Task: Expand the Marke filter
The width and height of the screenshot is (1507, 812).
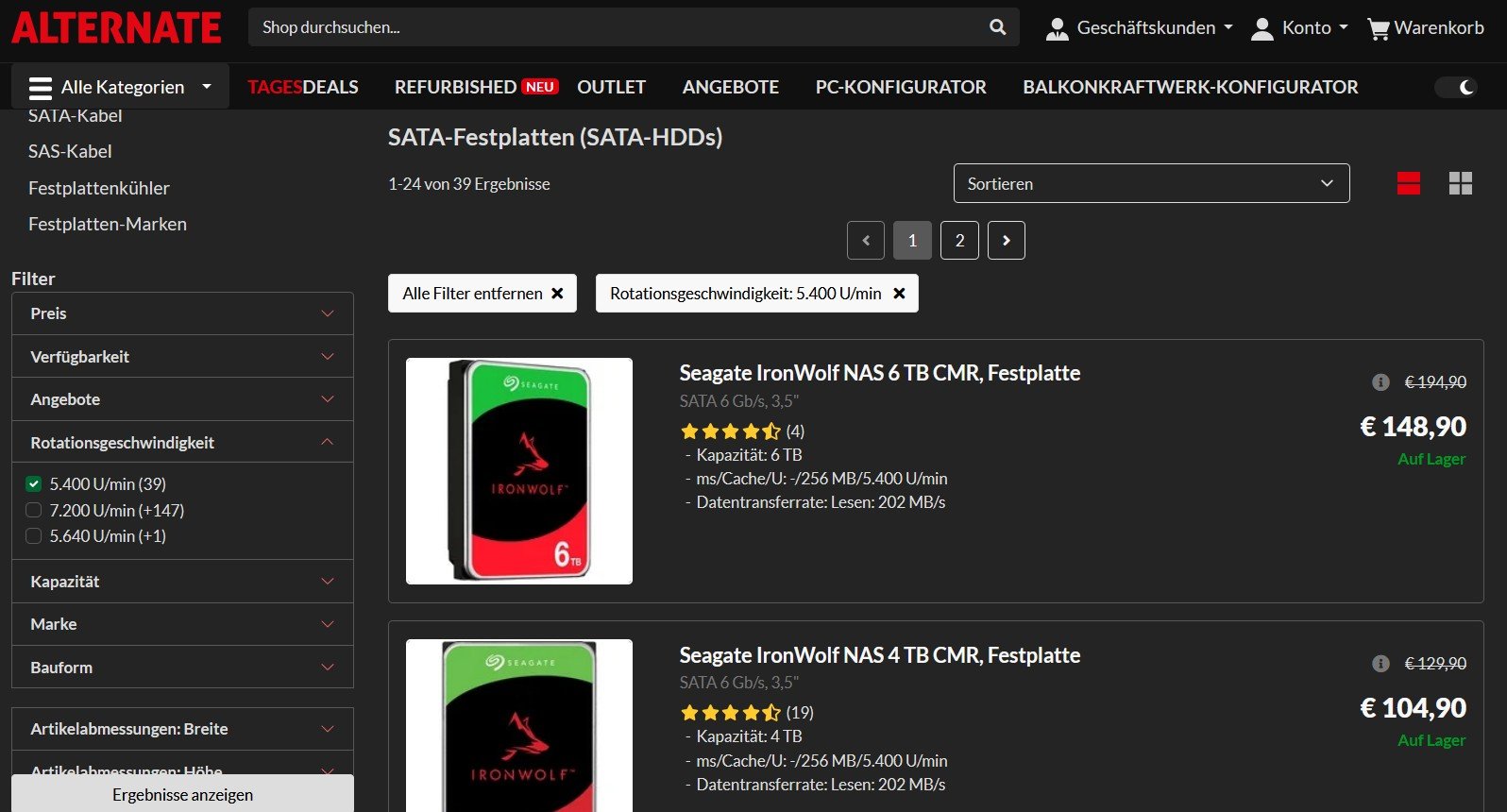Action: pos(182,624)
